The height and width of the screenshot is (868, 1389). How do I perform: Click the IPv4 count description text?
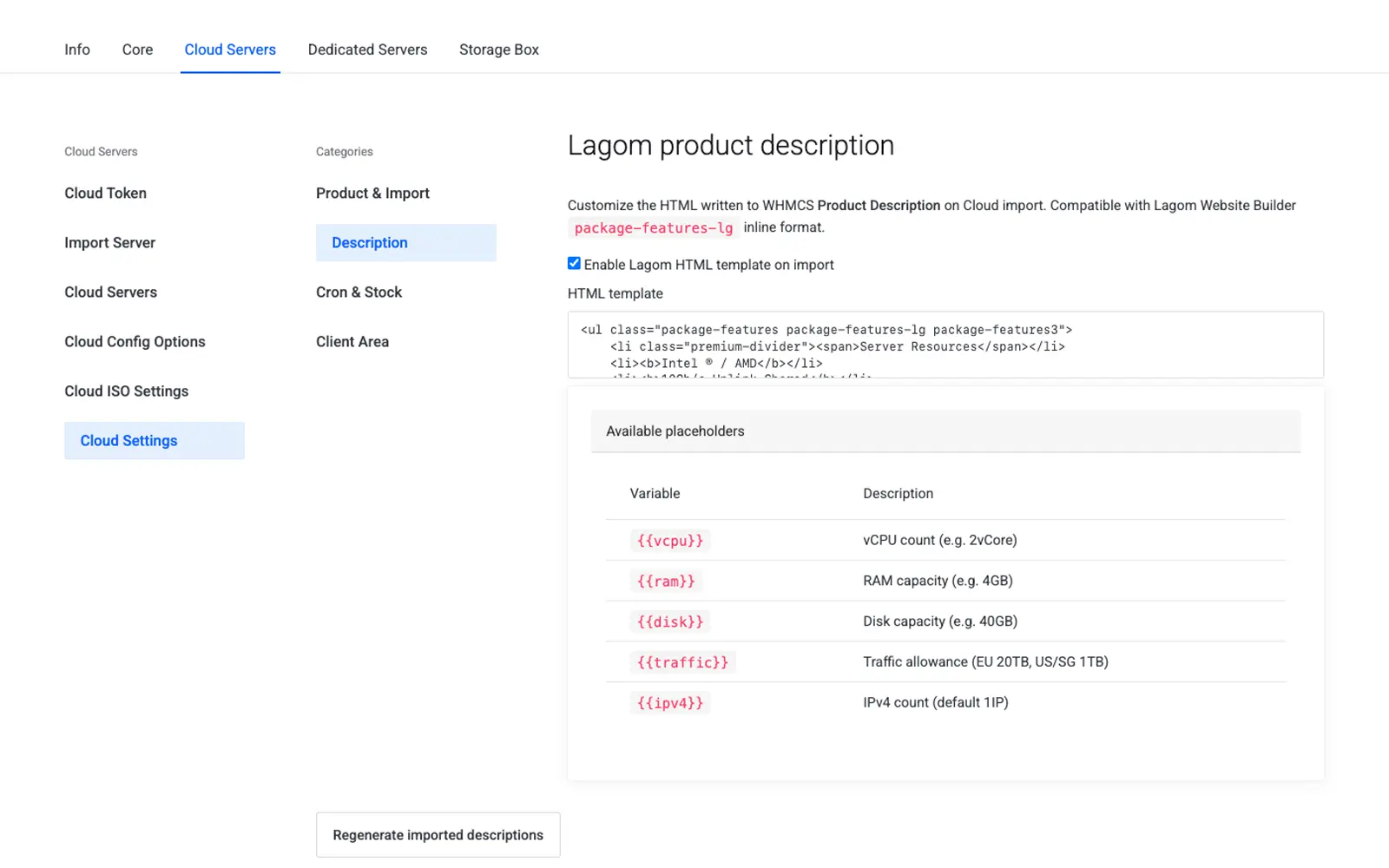click(936, 703)
